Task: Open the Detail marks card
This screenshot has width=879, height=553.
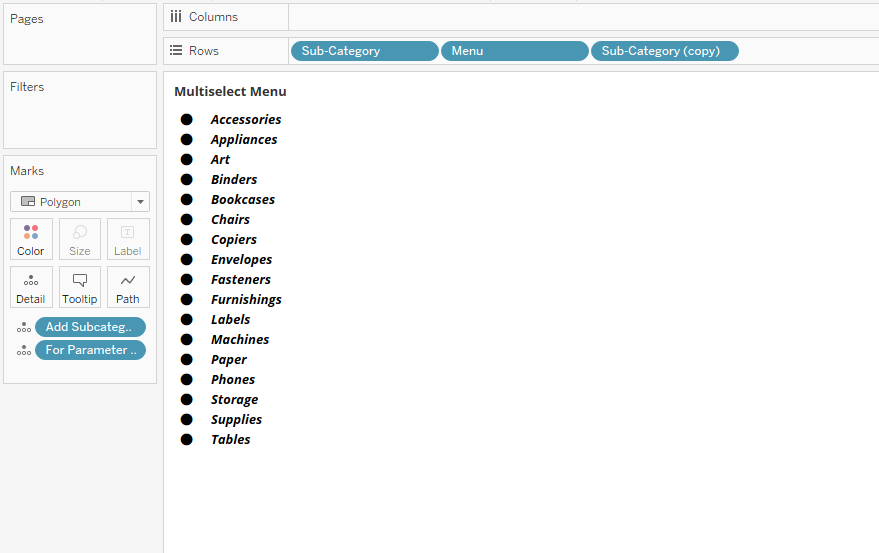Action: [x=31, y=287]
